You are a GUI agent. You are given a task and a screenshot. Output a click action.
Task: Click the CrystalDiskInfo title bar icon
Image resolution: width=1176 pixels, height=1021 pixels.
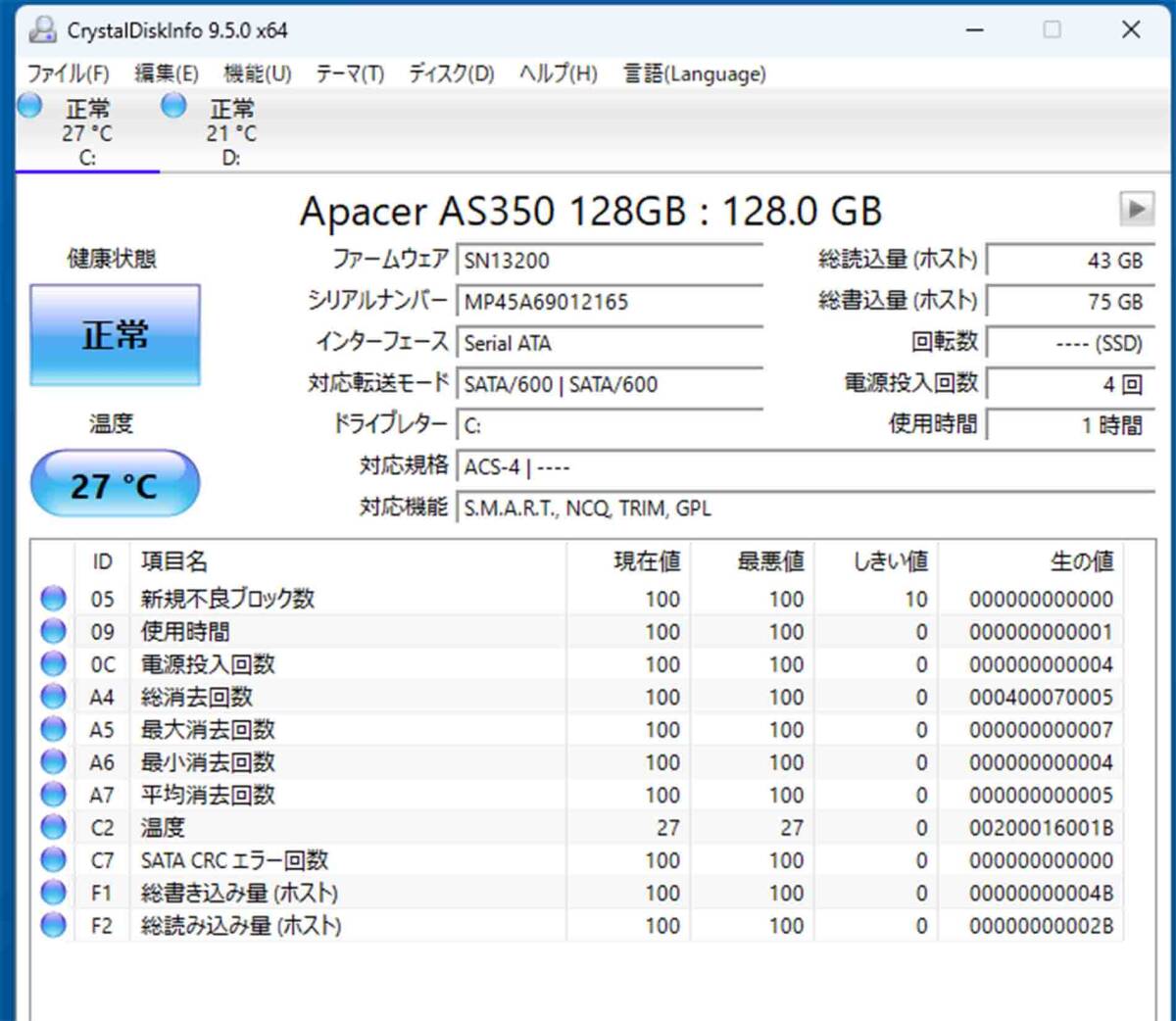point(42,30)
